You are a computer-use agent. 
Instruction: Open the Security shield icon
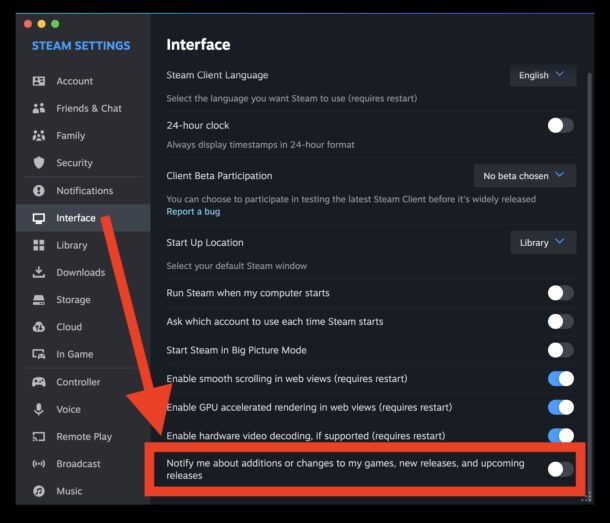click(x=39, y=163)
